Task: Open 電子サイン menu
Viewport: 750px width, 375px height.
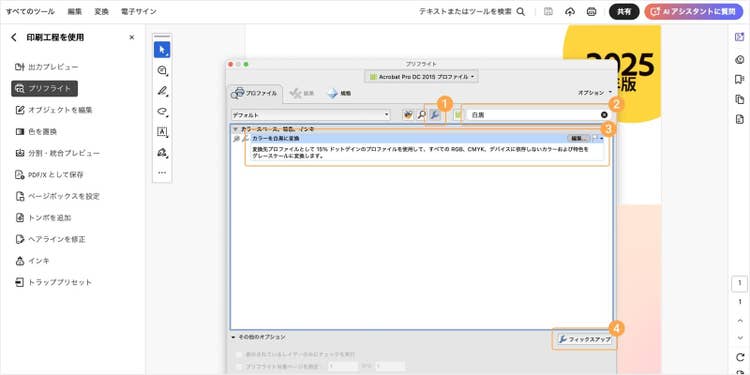Action: tap(139, 11)
